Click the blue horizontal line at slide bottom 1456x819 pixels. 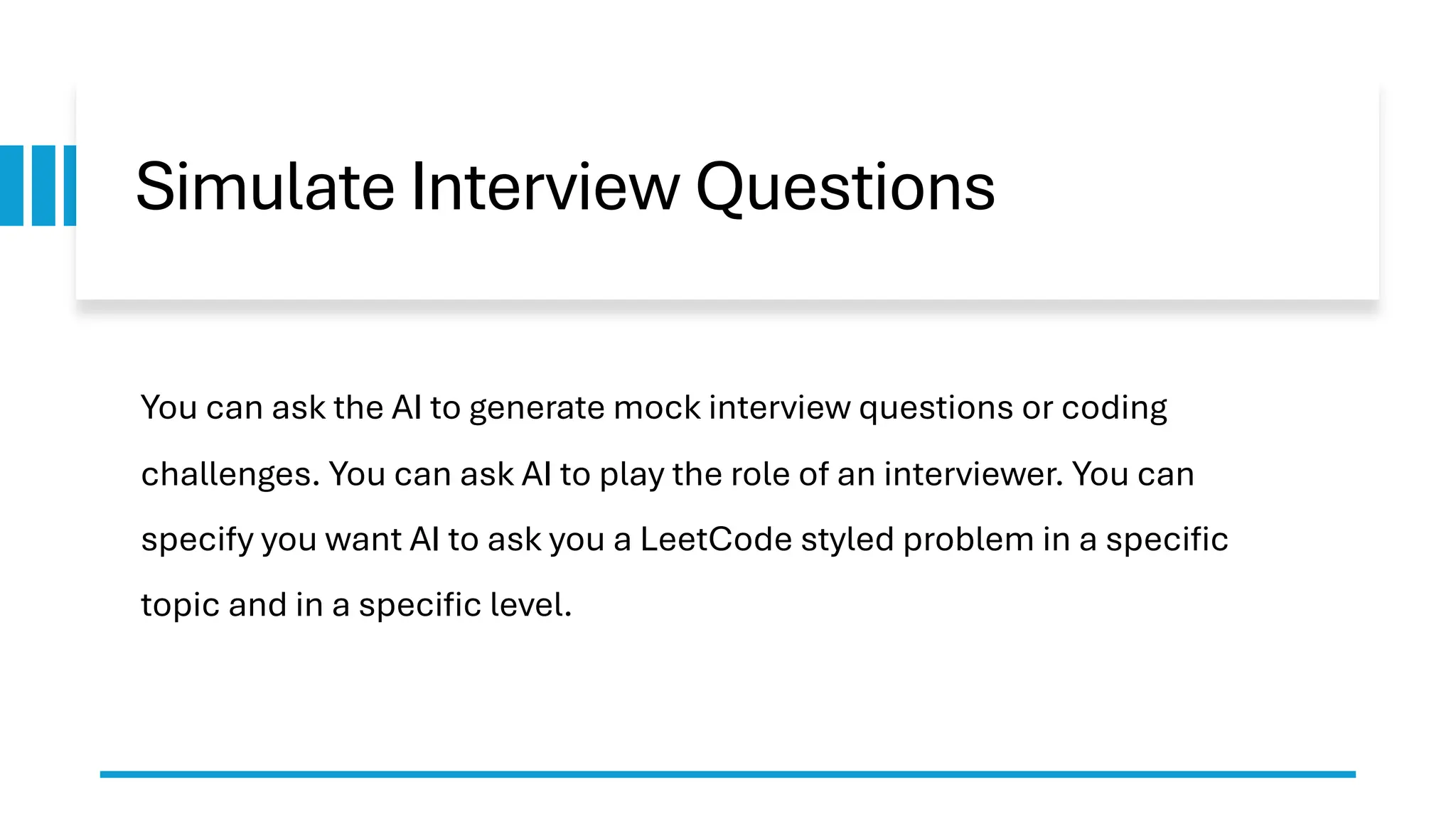(x=727, y=774)
